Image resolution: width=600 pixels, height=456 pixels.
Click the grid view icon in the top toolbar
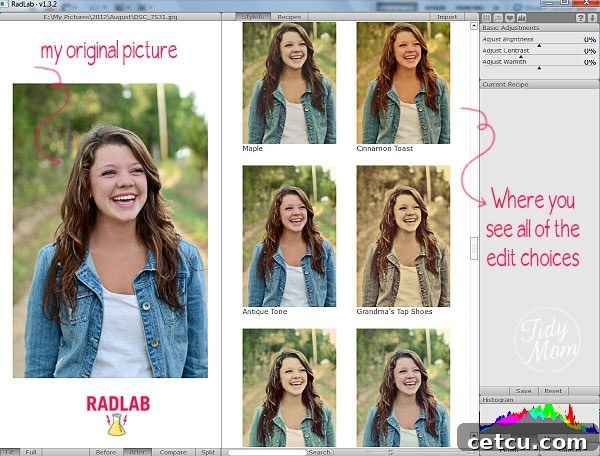(x=486, y=18)
